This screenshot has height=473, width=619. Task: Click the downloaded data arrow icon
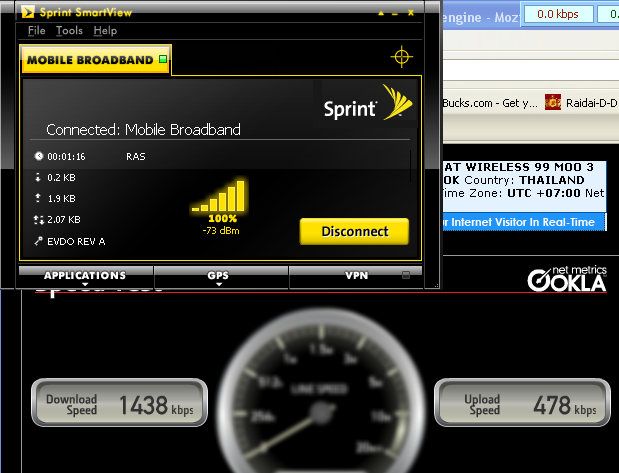click(x=38, y=177)
